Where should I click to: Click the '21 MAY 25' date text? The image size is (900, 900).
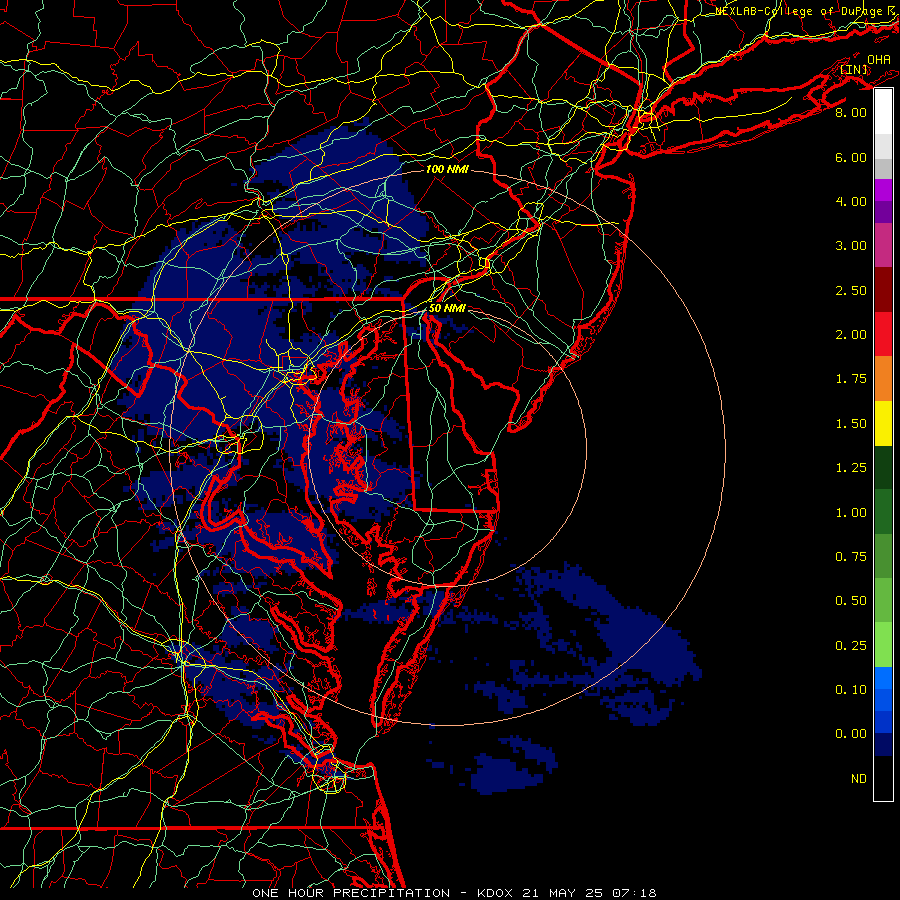click(x=562, y=893)
